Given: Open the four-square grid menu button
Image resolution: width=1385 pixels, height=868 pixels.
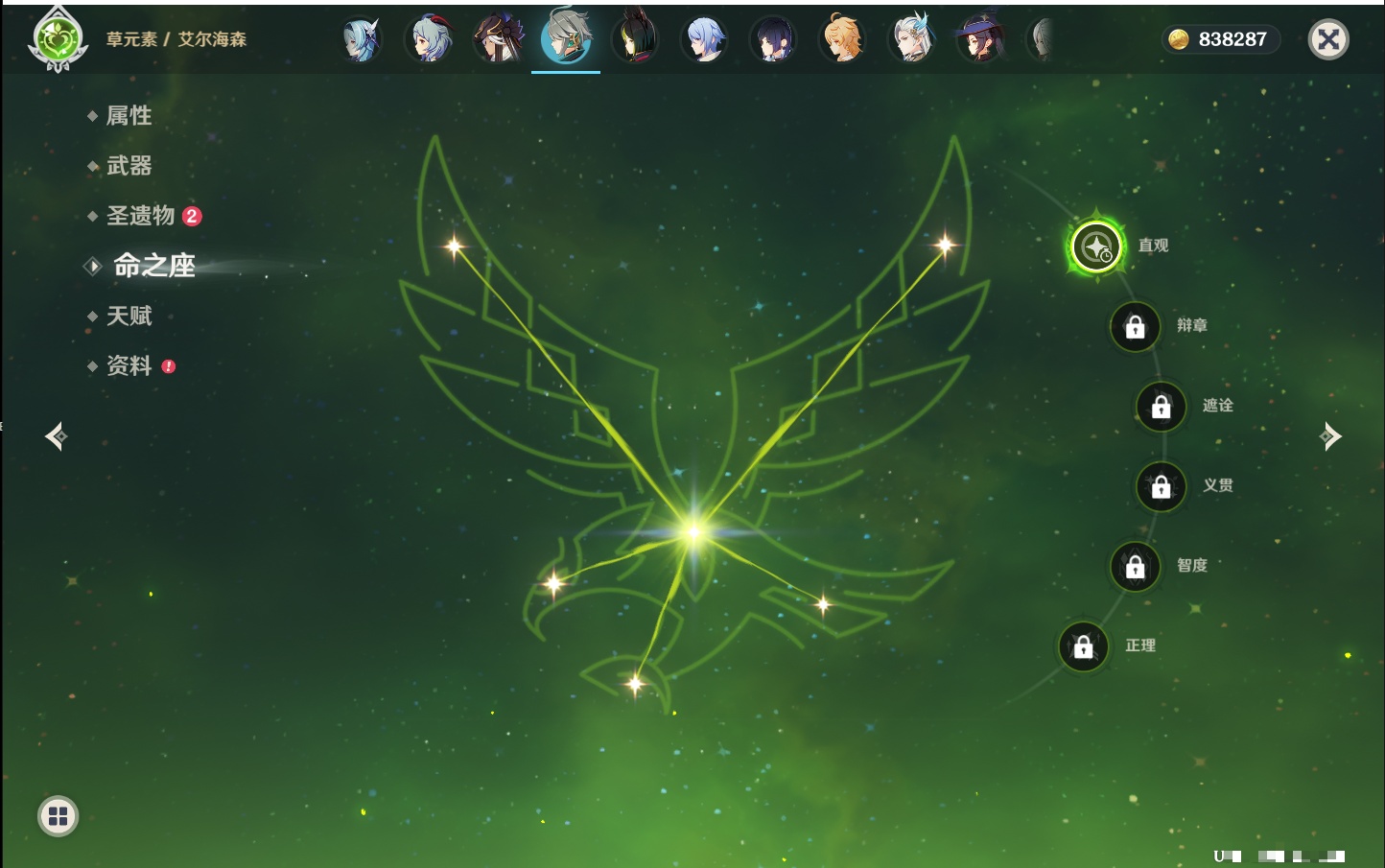Looking at the screenshot, I should coord(58,816).
